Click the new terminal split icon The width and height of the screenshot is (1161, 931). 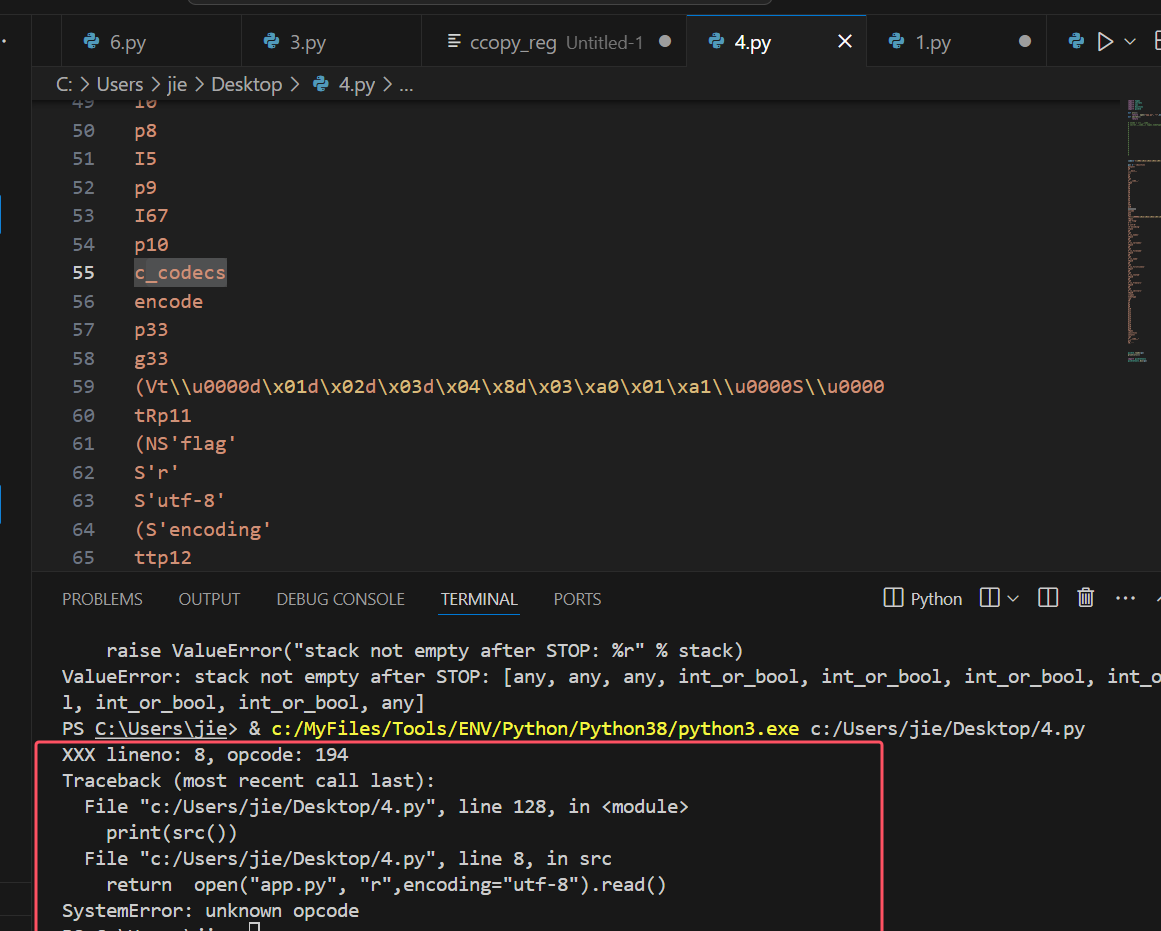click(x=989, y=598)
